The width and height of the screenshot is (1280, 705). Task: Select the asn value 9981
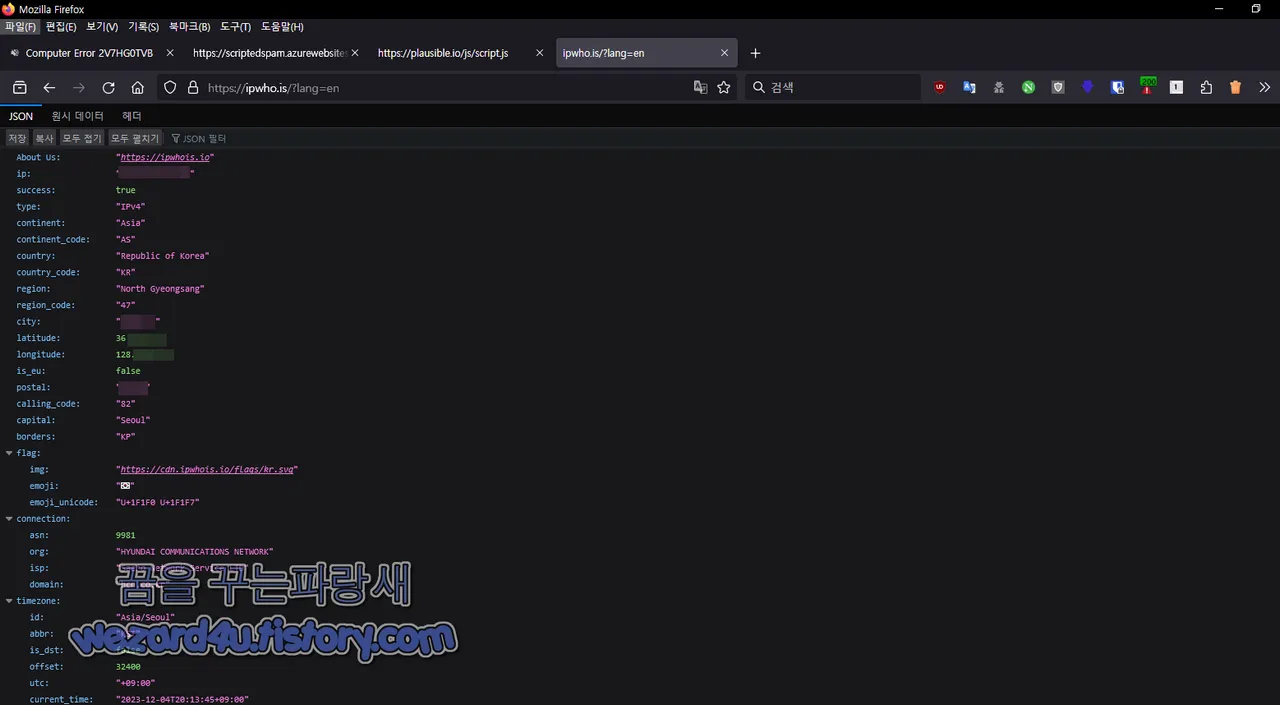tap(125, 535)
